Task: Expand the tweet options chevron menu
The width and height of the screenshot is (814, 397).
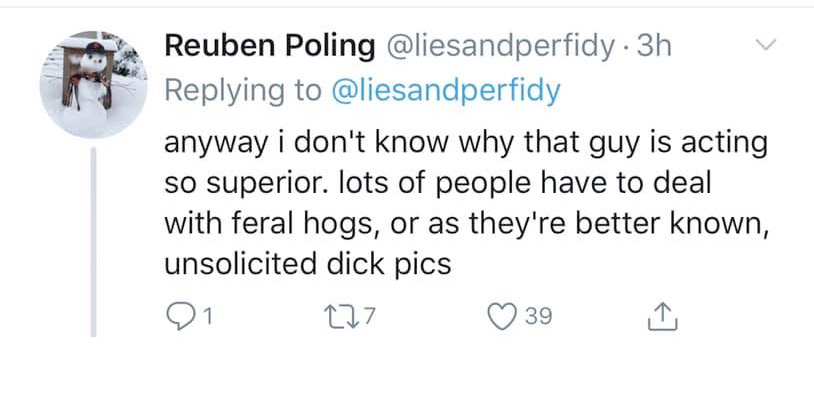Action: point(765,45)
